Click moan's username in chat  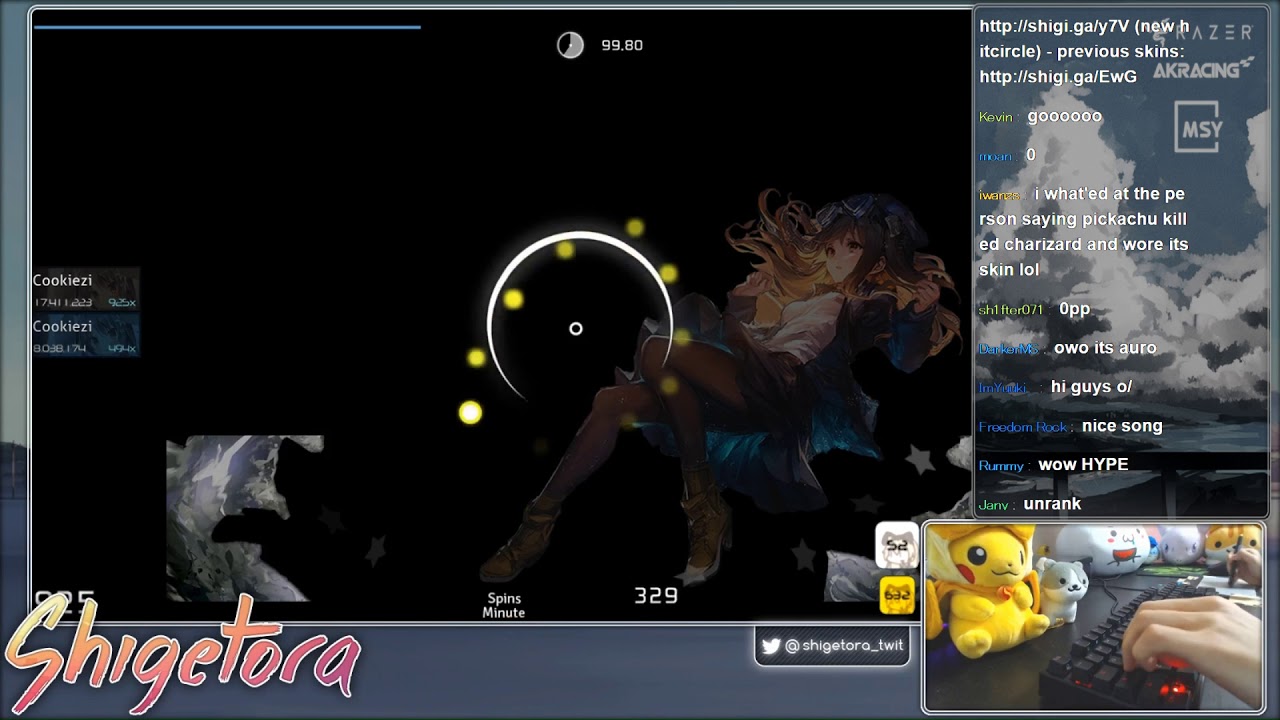(995, 156)
